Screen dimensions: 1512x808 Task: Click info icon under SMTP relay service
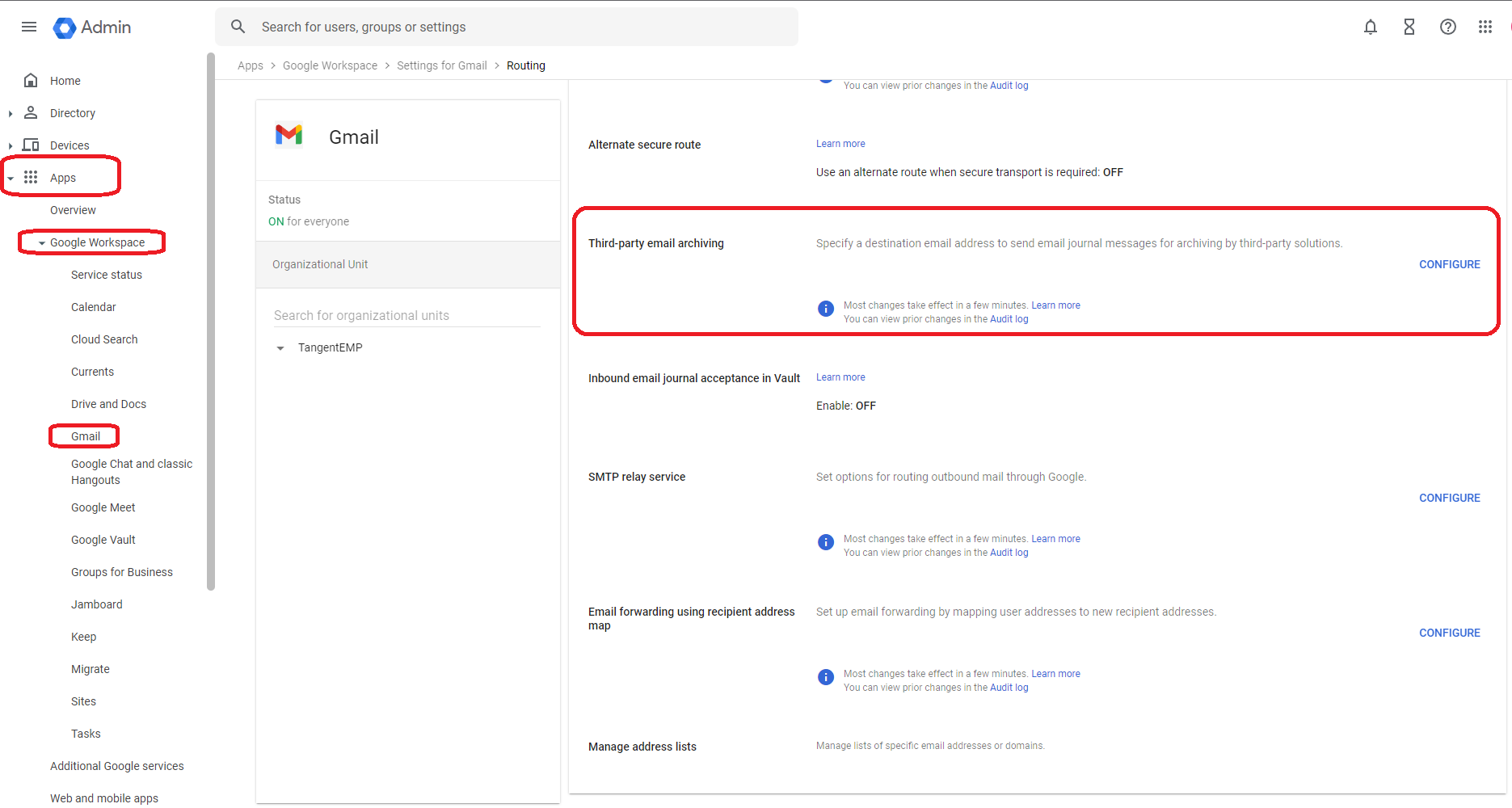click(826, 542)
